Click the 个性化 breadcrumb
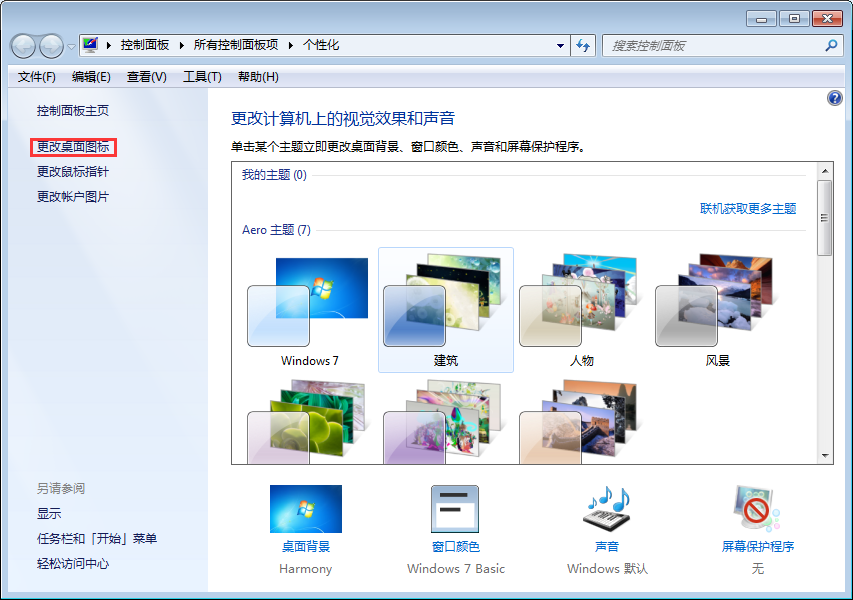This screenshot has height=600, width=853. pos(321,45)
